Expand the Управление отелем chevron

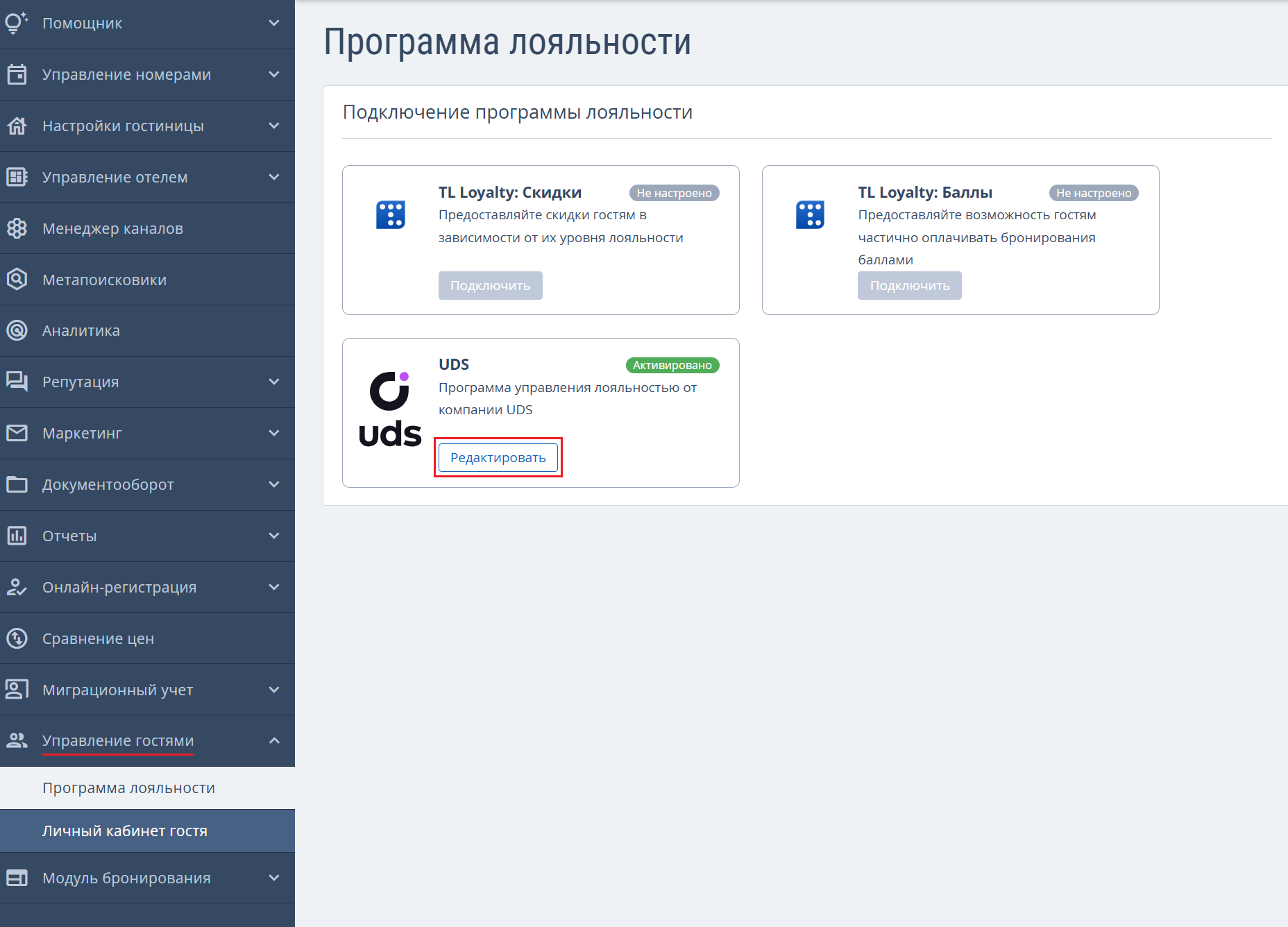tap(274, 177)
